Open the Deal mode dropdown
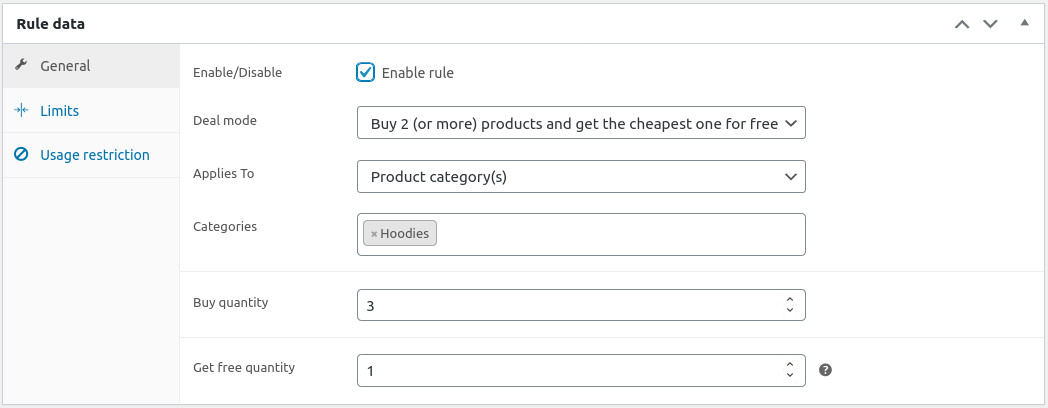 click(x=580, y=123)
